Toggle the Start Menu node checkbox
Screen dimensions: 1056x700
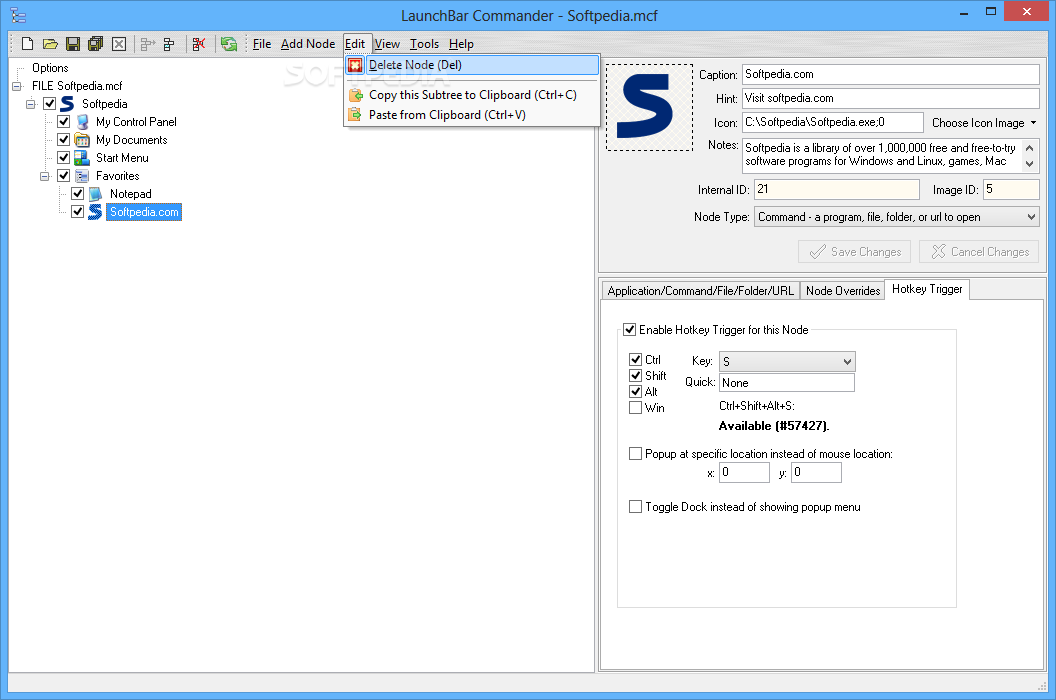point(63,158)
